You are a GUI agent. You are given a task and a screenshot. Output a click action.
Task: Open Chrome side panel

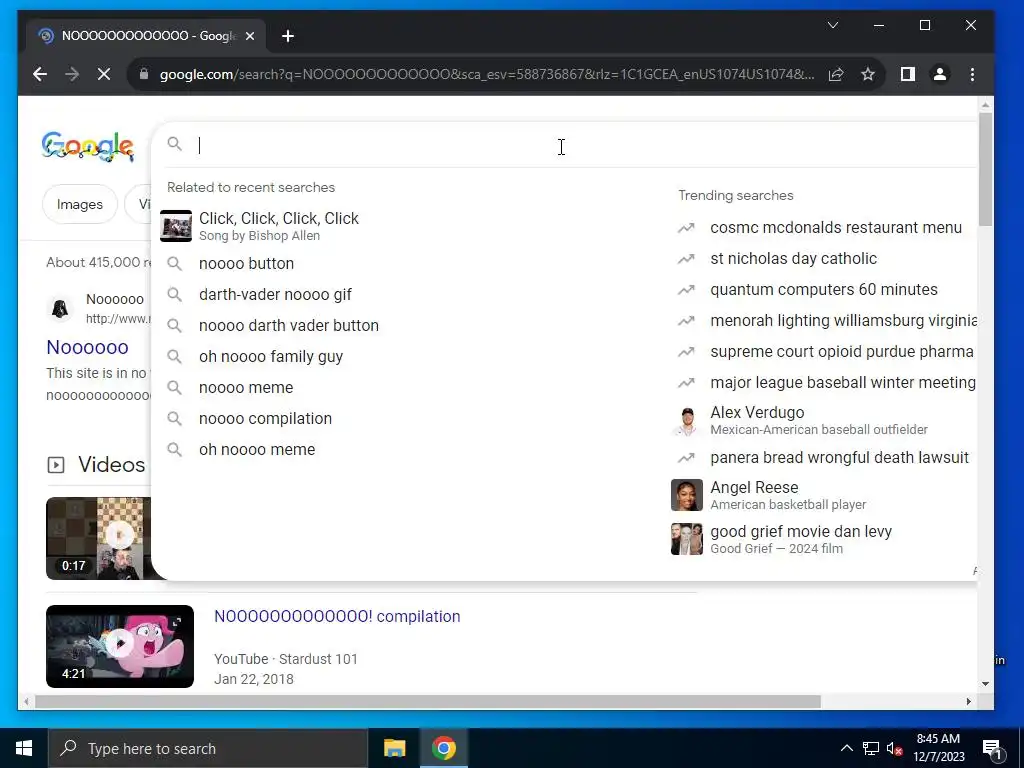coord(908,74)
